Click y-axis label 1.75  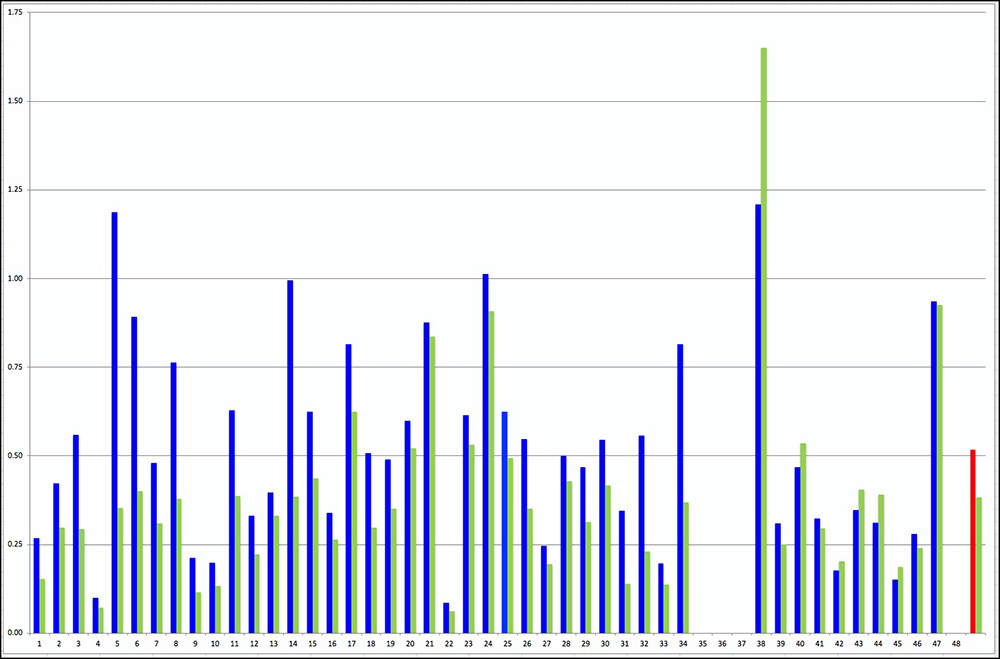[16, 13]
